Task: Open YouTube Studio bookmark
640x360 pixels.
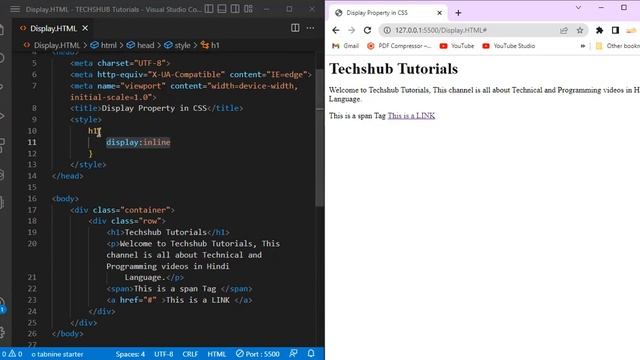Action: click(509, 46)
